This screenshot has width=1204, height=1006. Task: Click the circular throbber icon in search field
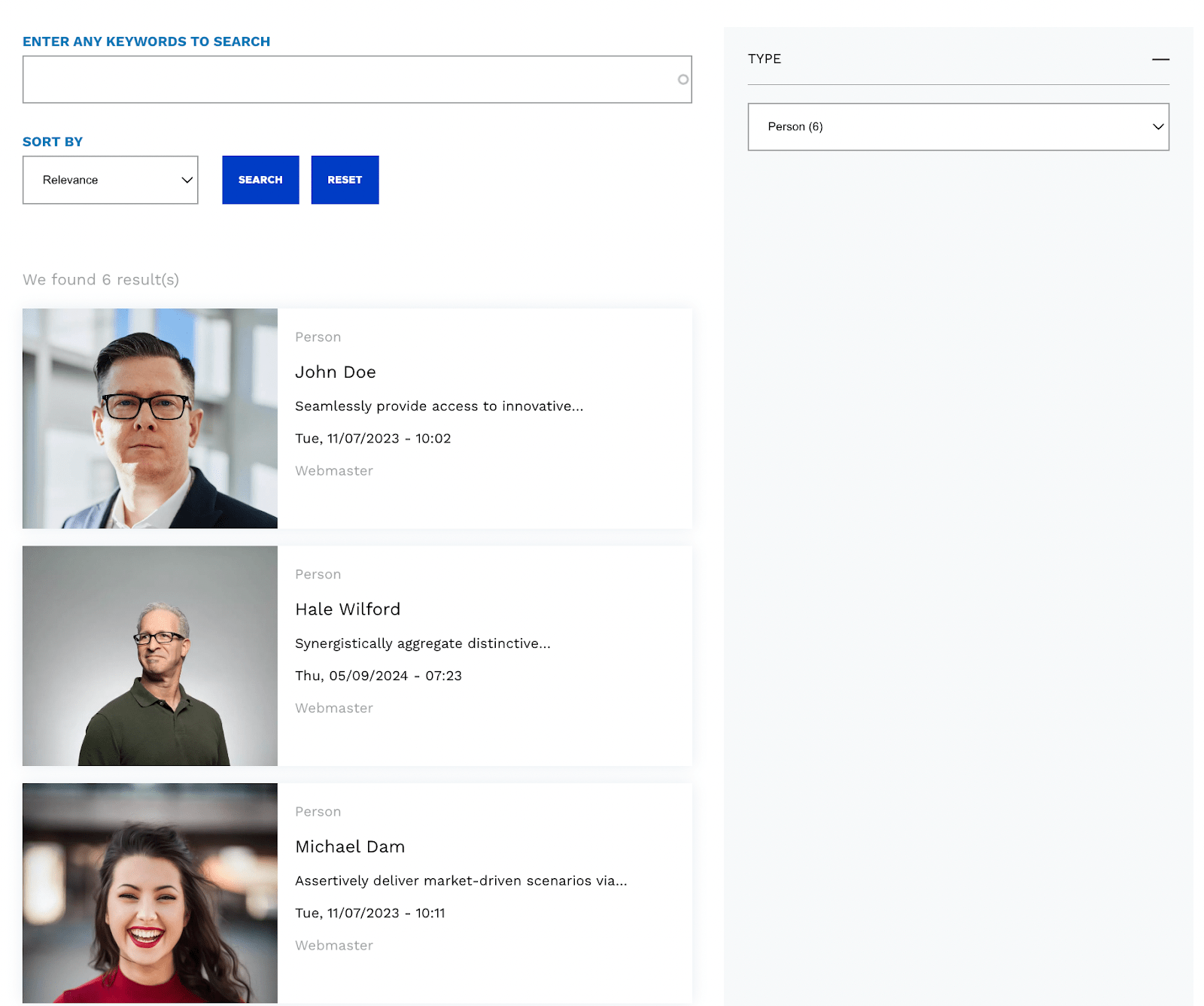point(683,79)
